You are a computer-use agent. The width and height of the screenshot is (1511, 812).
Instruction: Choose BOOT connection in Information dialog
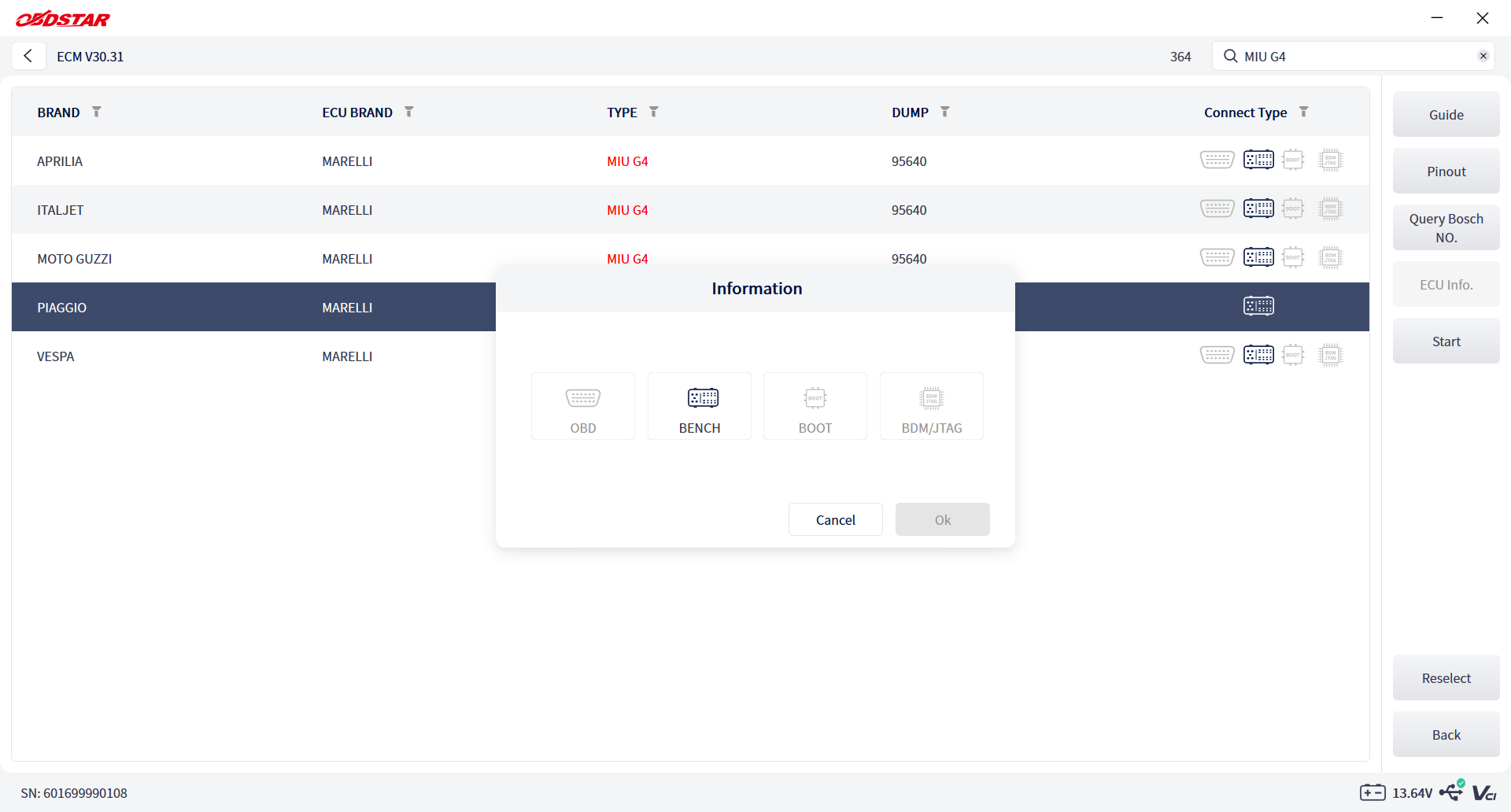tap(815, 406)
